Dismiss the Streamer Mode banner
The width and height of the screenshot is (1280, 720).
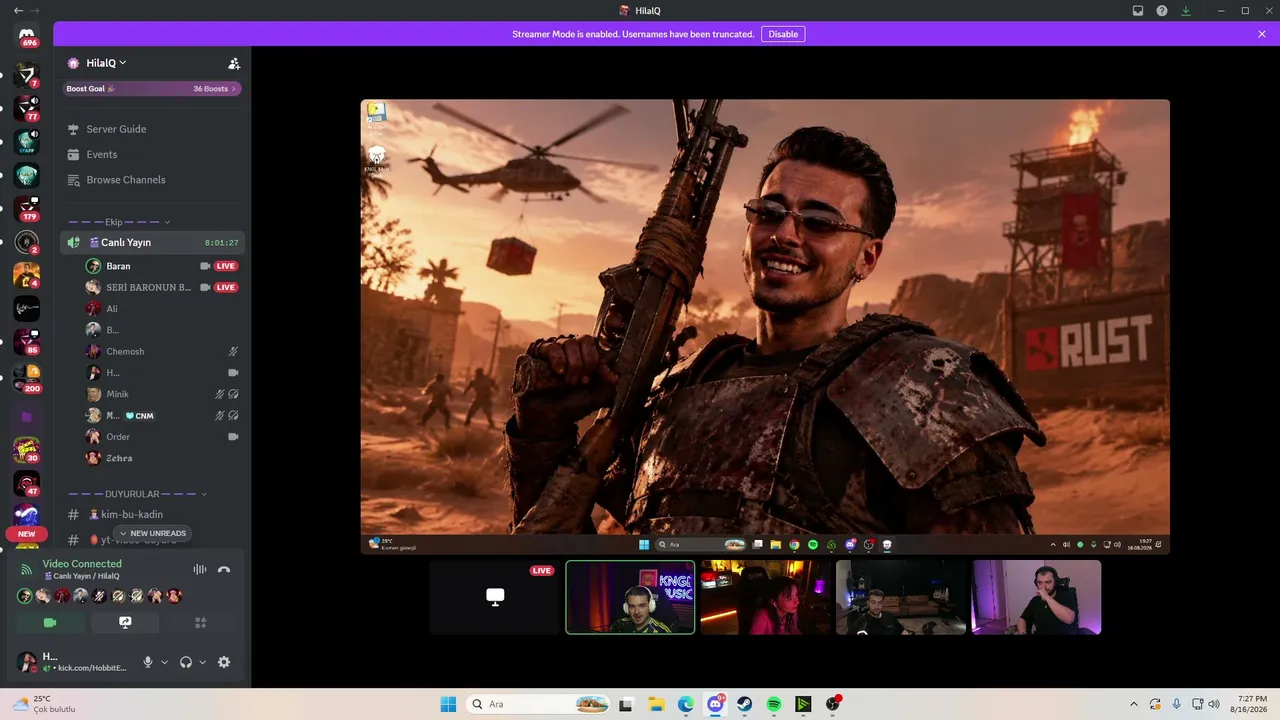pyautogui.click(x=1262, y=34)
